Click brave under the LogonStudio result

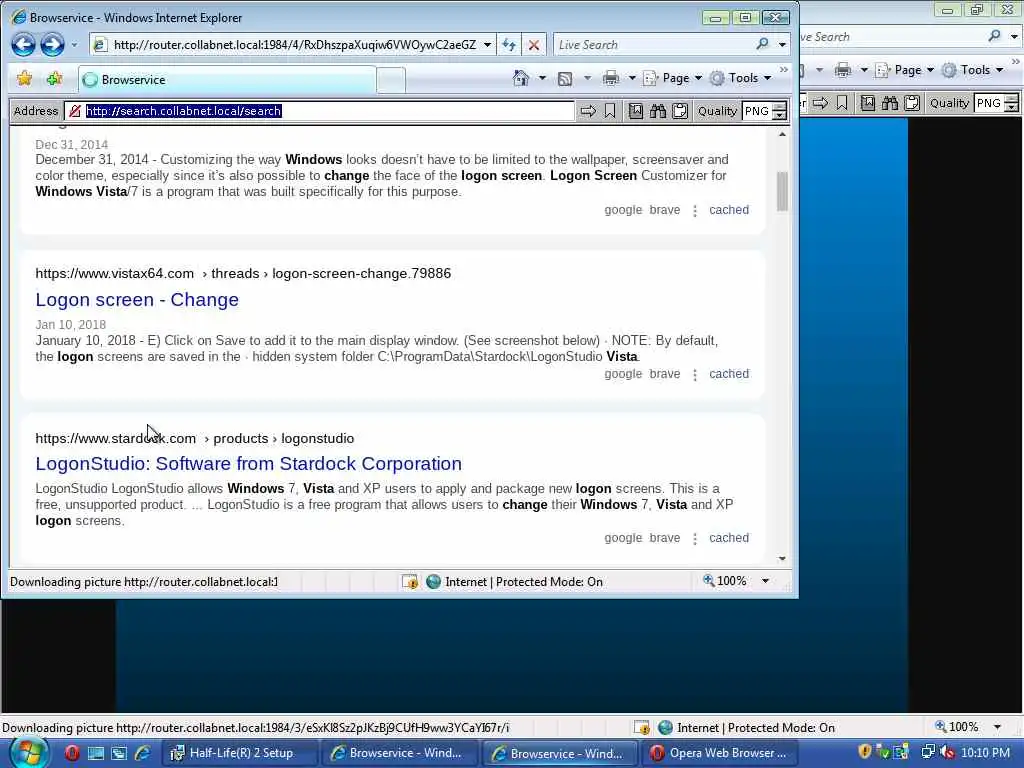pyautogui.click(x=665, y=537)
